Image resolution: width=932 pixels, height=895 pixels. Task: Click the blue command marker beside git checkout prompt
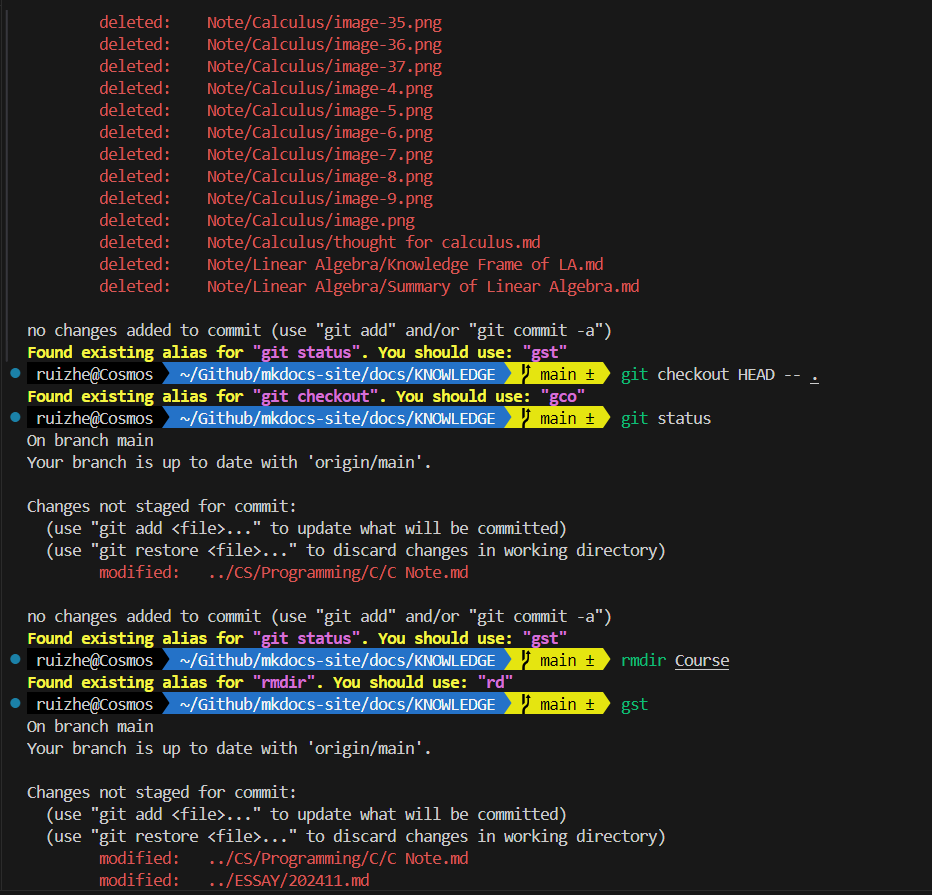[14, 373]
